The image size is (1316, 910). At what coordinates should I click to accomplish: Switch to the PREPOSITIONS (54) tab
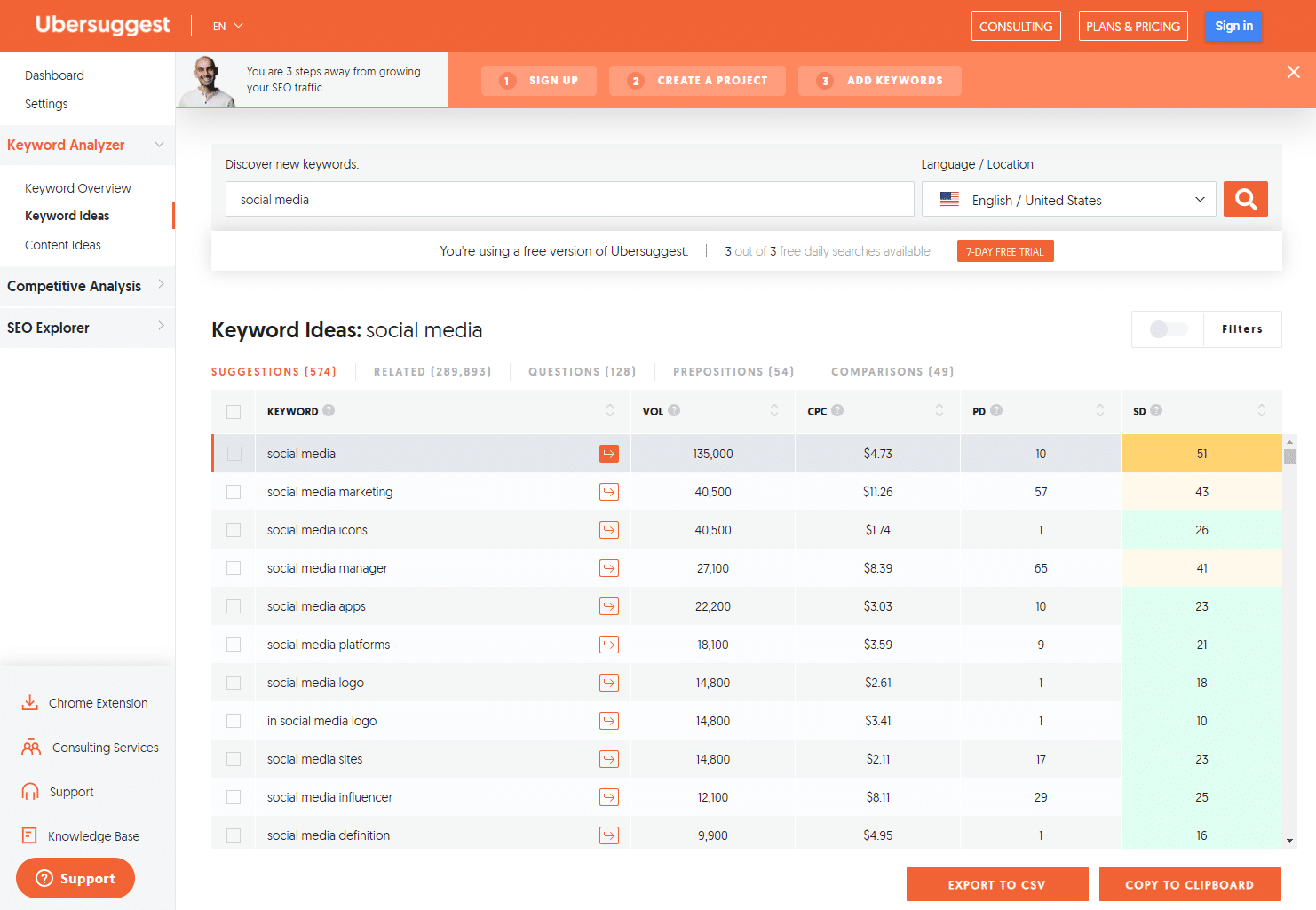click(x=733, y=371)
